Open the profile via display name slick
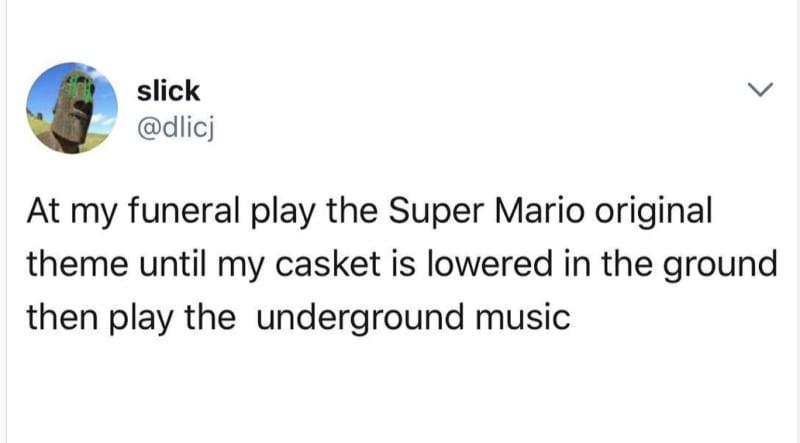The height and width of the screenshot is (443, 800). pos(168,91)
